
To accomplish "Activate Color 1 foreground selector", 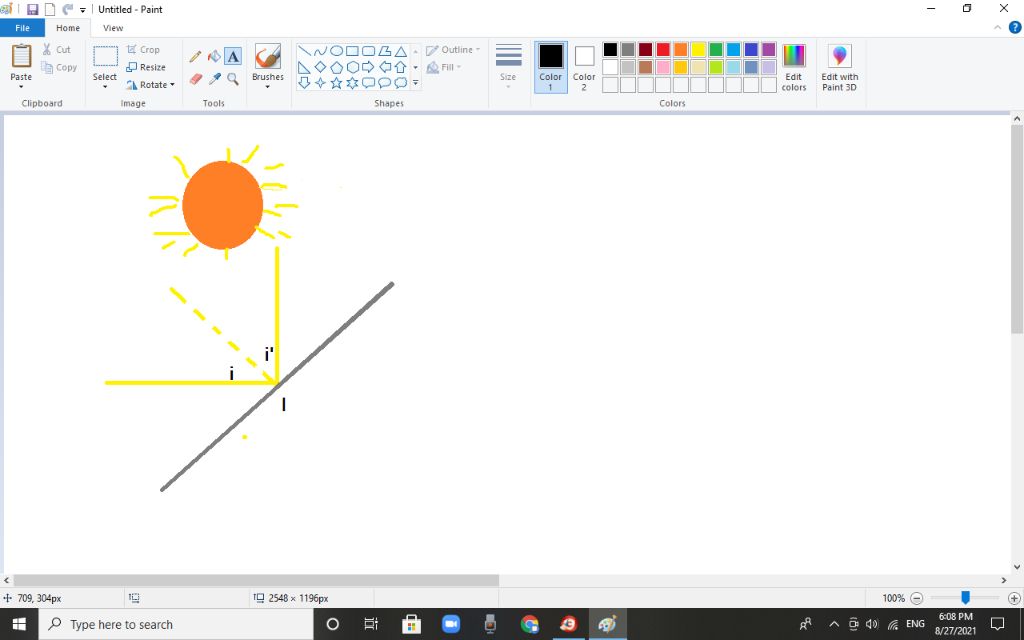I will [x=551, y=67].
